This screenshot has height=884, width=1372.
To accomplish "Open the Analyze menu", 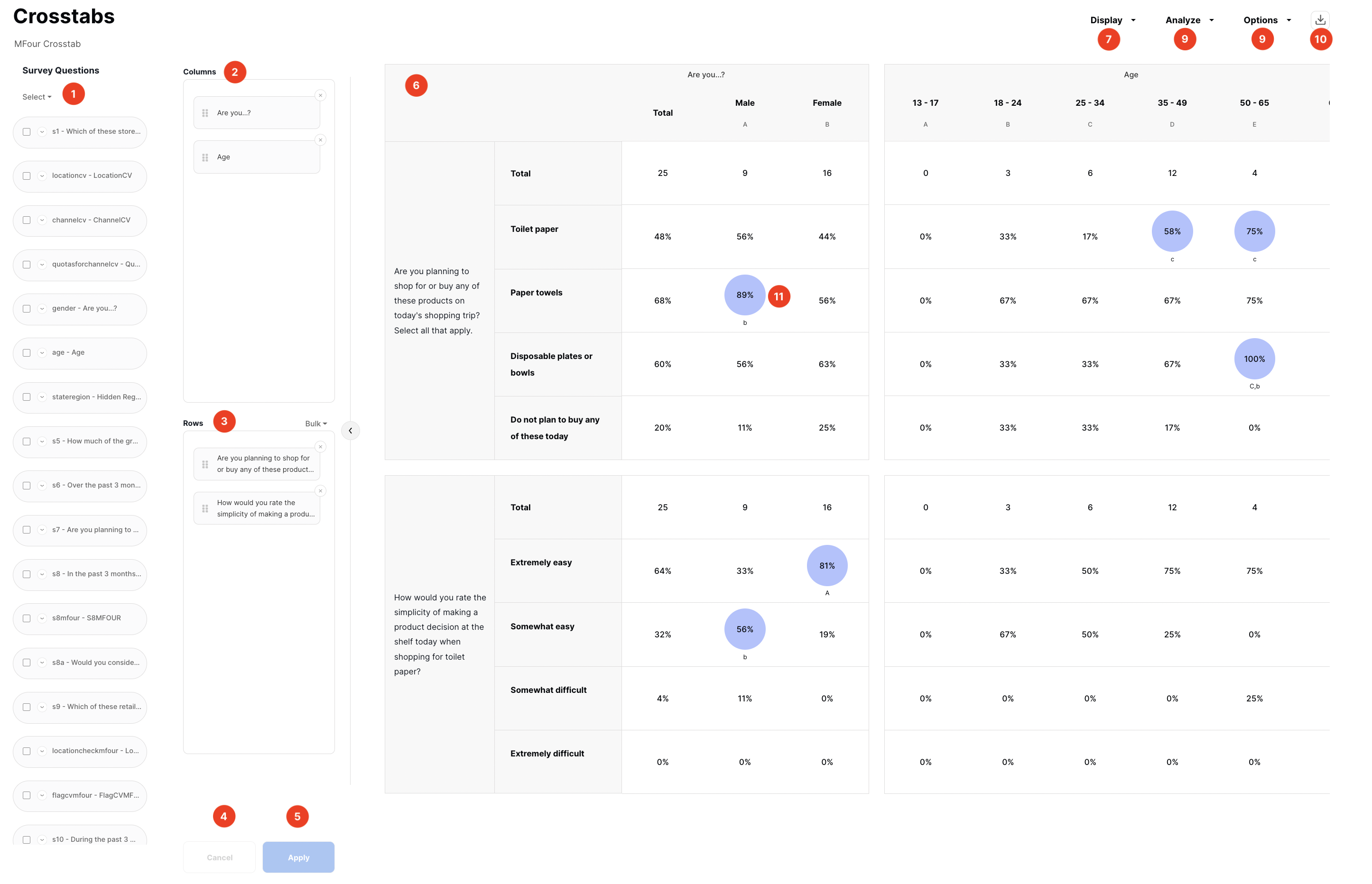I will (1189, 20).
